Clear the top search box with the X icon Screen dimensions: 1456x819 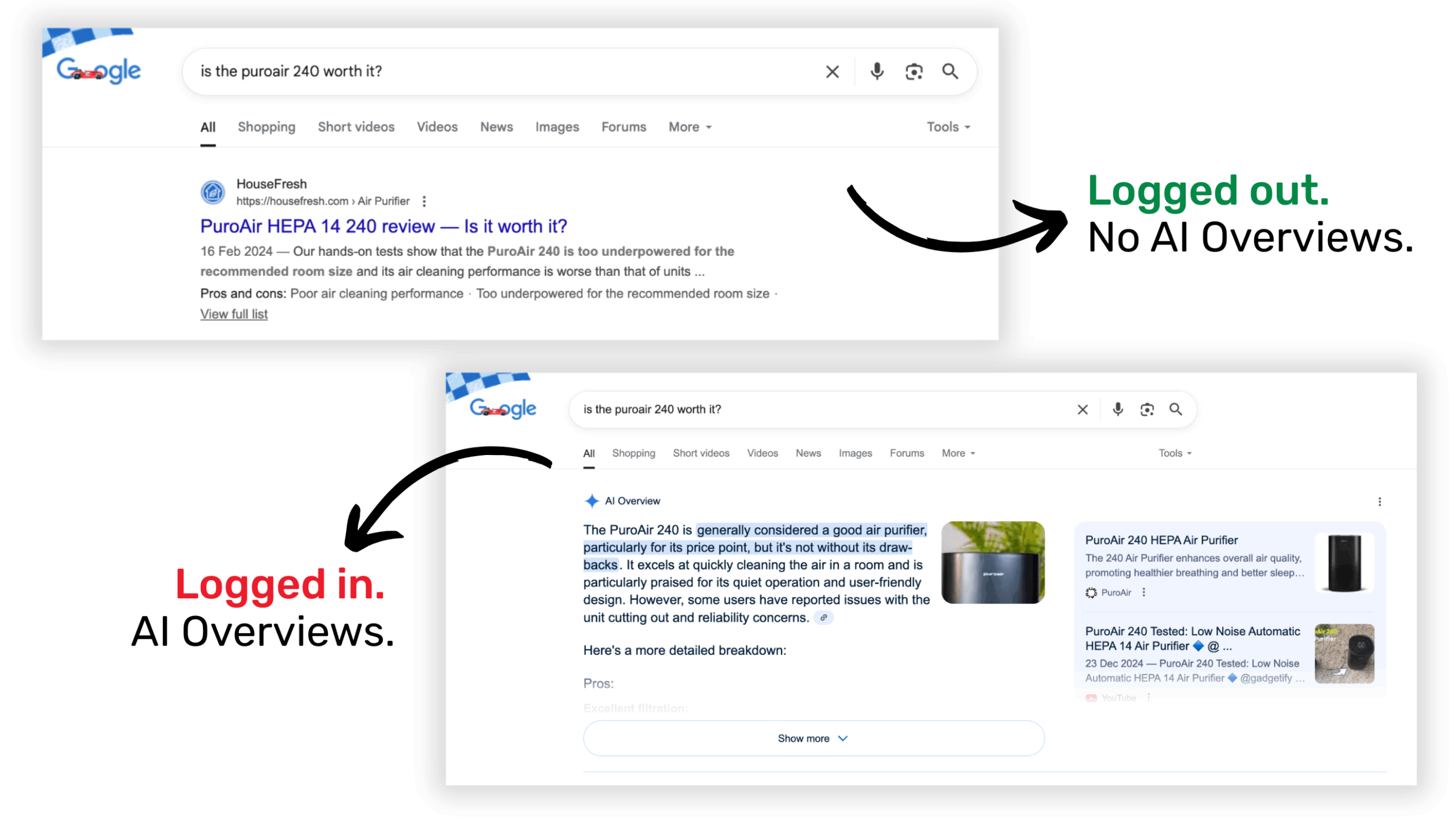(832, 72)
